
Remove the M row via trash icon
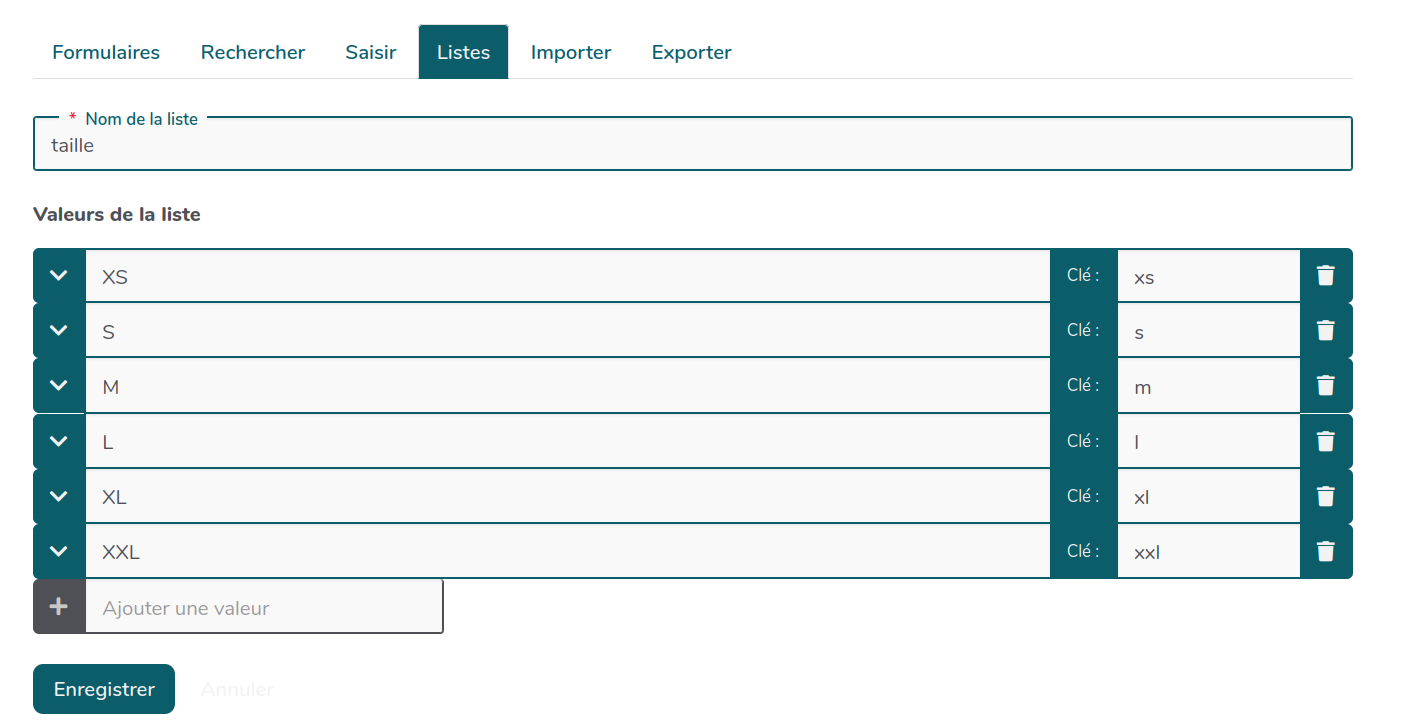pos(1325,386)
